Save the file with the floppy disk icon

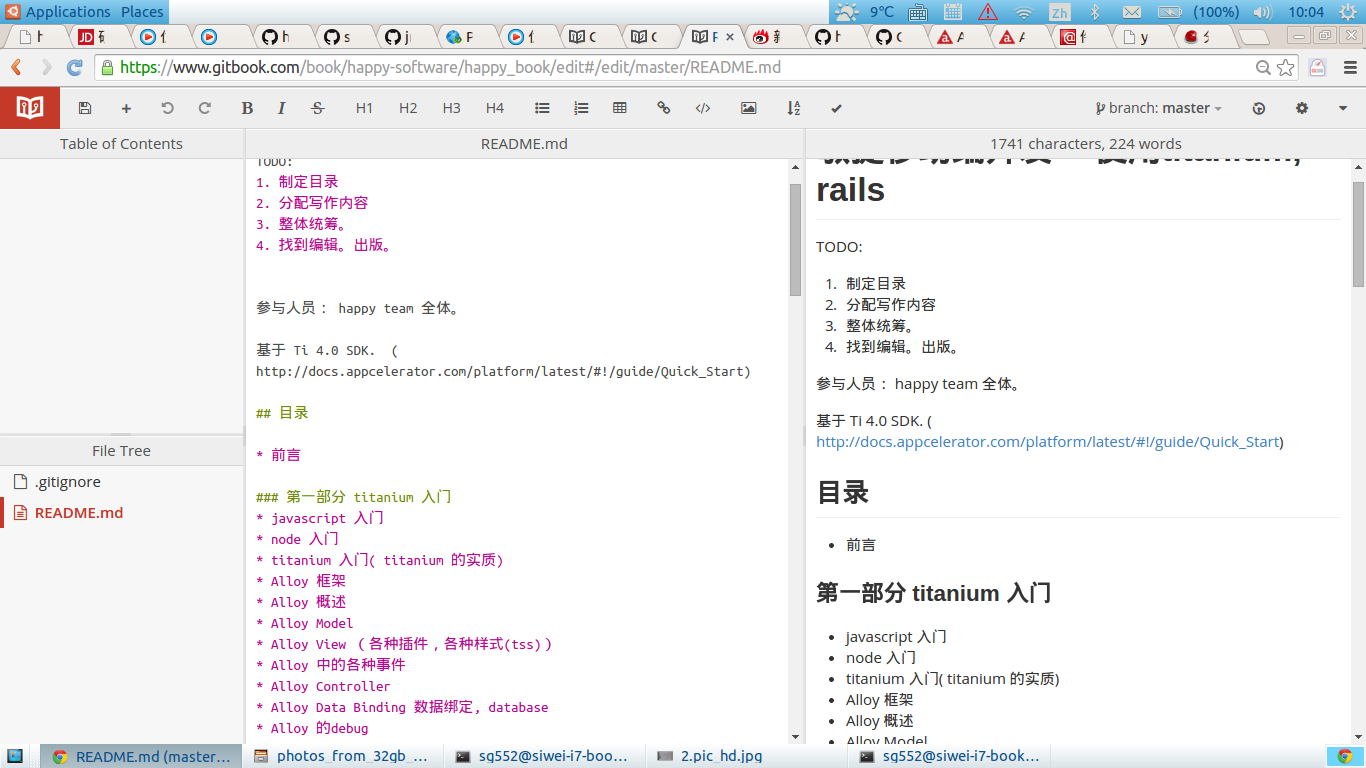pos(85,108)
